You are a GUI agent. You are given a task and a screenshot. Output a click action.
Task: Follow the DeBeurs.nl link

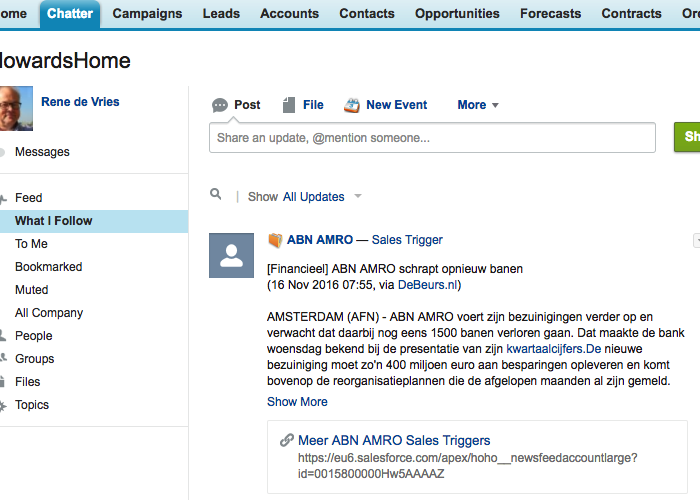[428, 285]
